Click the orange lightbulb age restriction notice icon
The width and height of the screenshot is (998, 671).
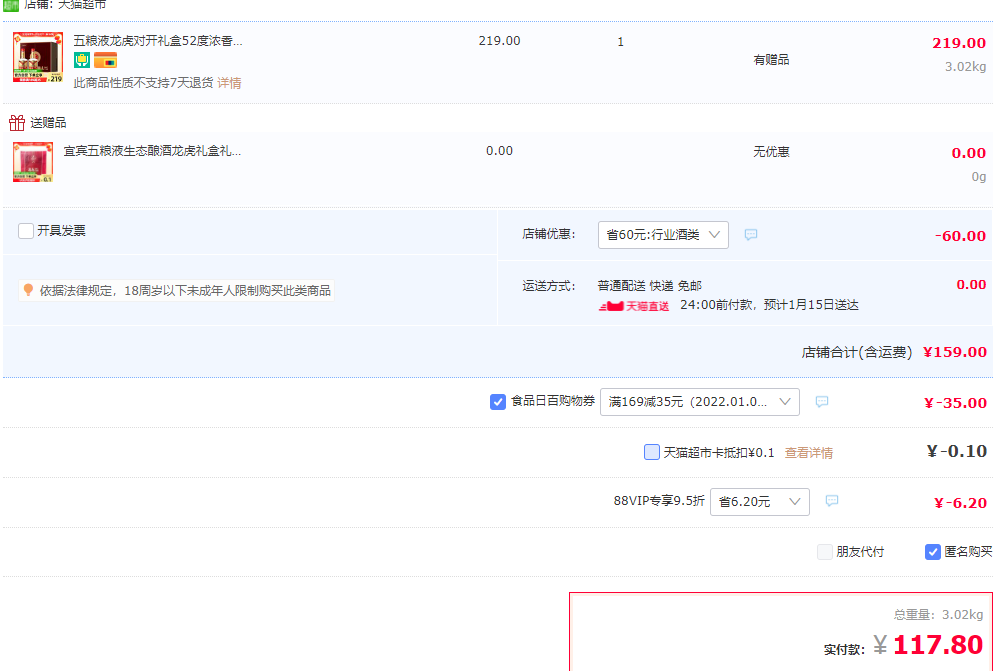point(28,290)
